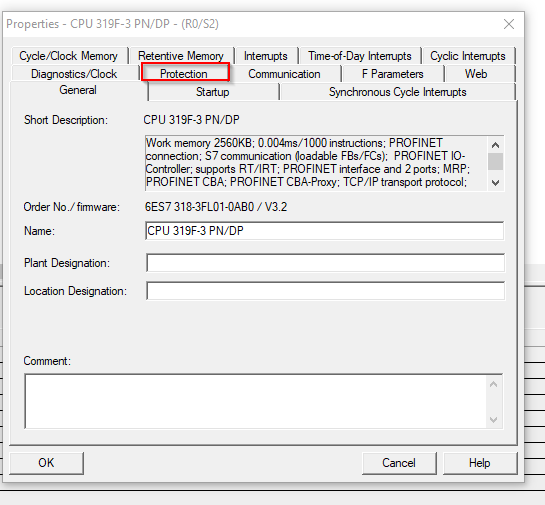This screenshot has width=545, height=505.
Task: Click inside the Comment text area
Action: [x=255, y=401]
